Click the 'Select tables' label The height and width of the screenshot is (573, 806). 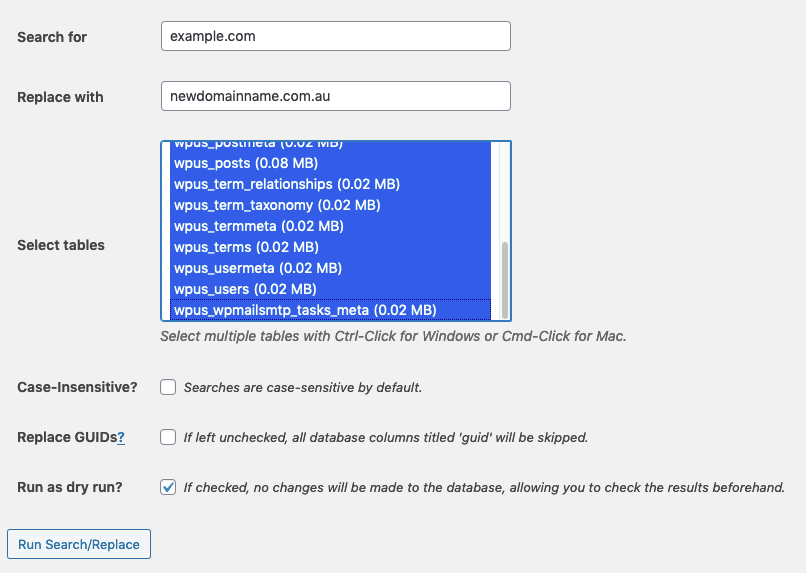click(61, 245)
